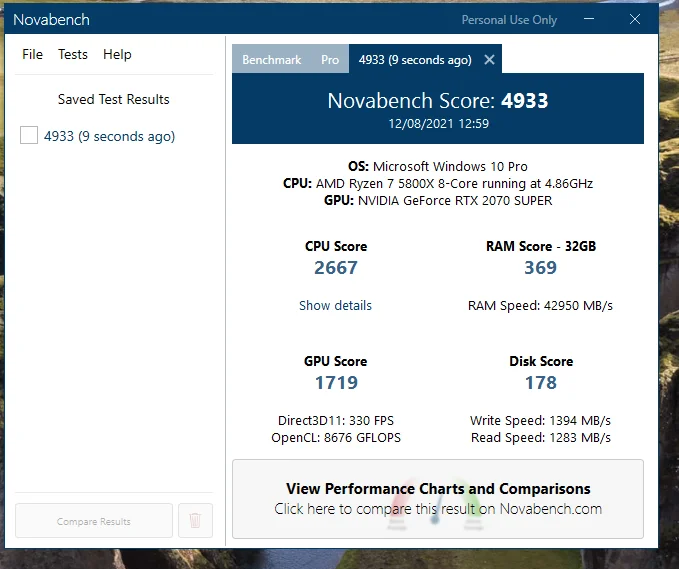Click the GPU Score label
This screenshot has width=679, height=569.
pyautogui.click(x=336, y=361)
